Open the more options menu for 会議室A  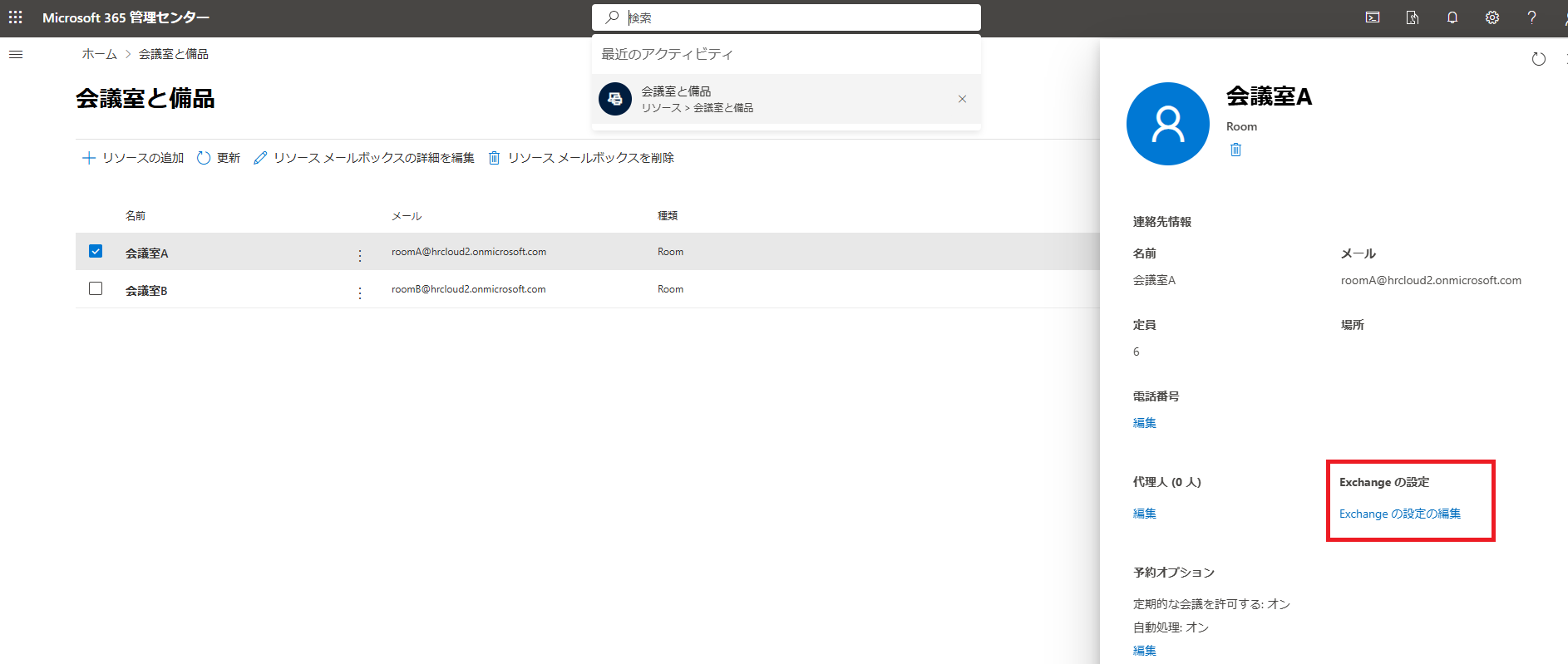[360, 256]
